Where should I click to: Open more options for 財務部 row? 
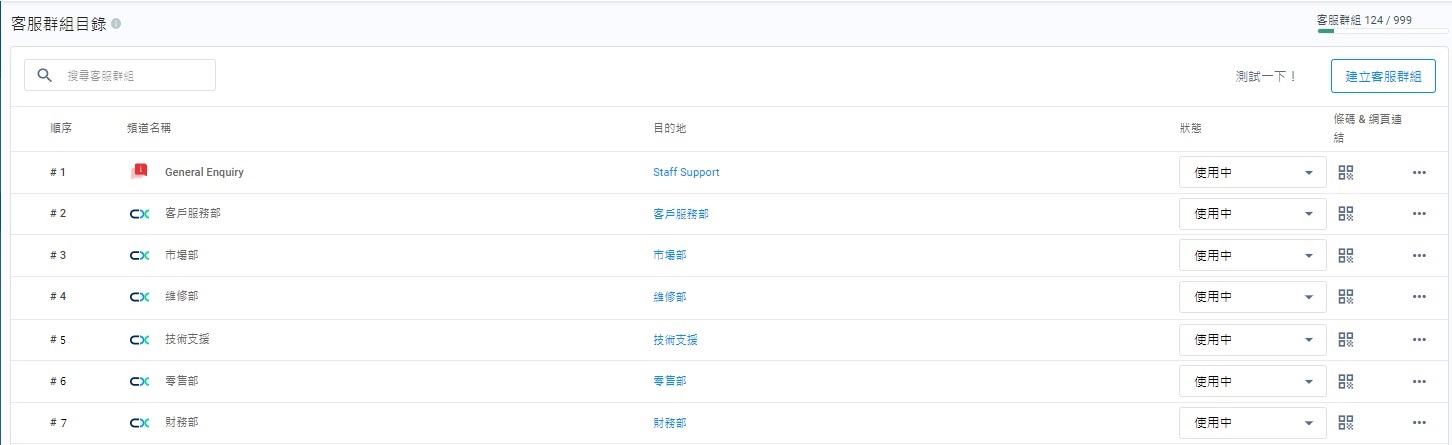point(1419,423)
